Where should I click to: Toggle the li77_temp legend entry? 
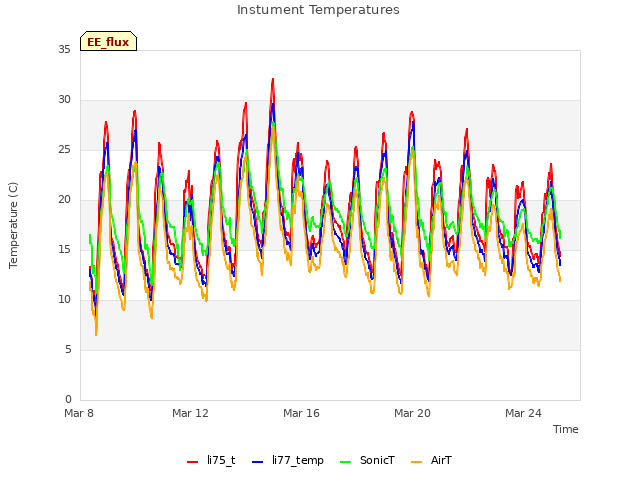(x=288, y=461)
